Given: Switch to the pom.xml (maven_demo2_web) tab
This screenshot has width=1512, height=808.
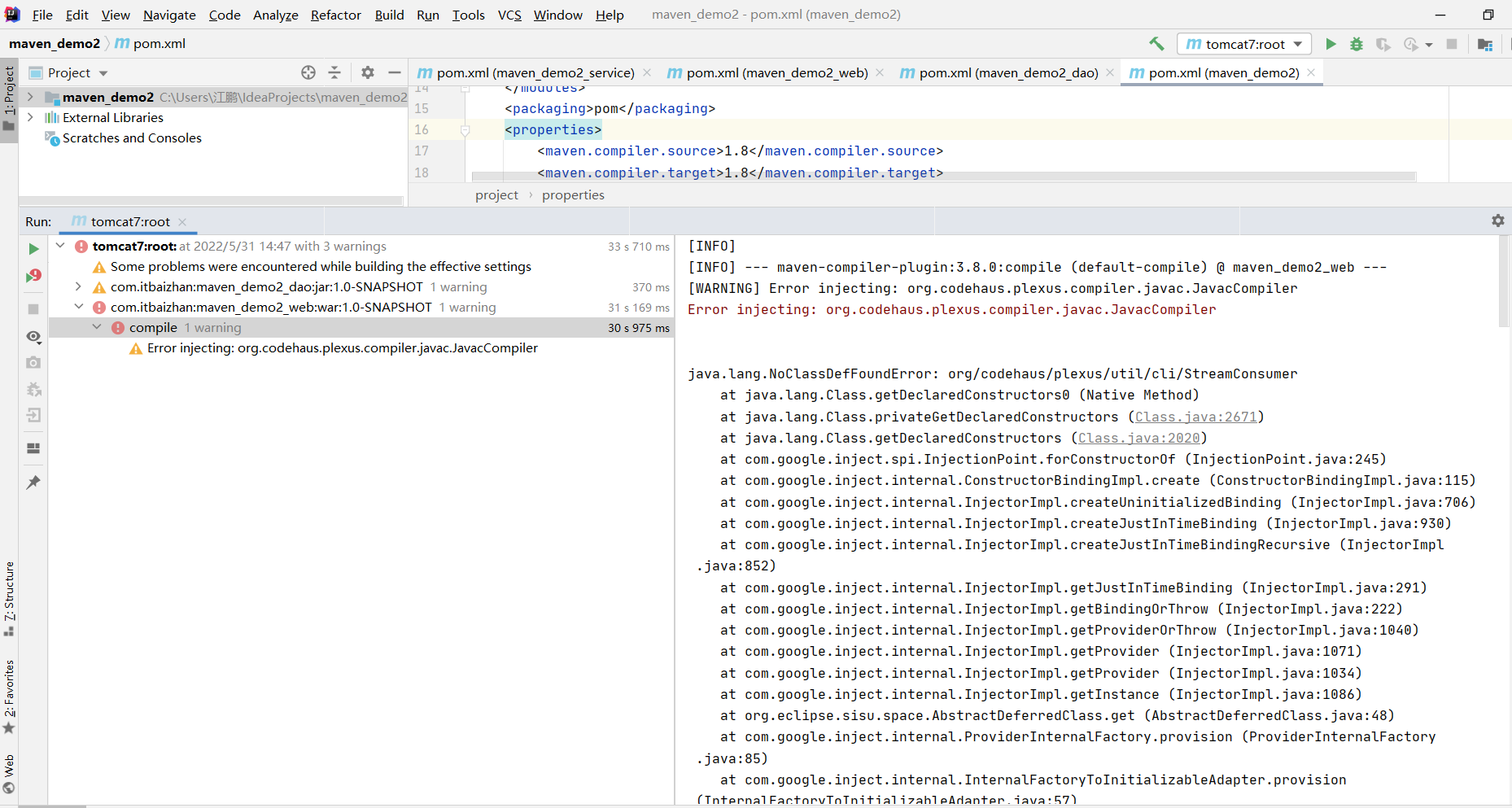Looking at the screenshot, I should pos(776,72).
